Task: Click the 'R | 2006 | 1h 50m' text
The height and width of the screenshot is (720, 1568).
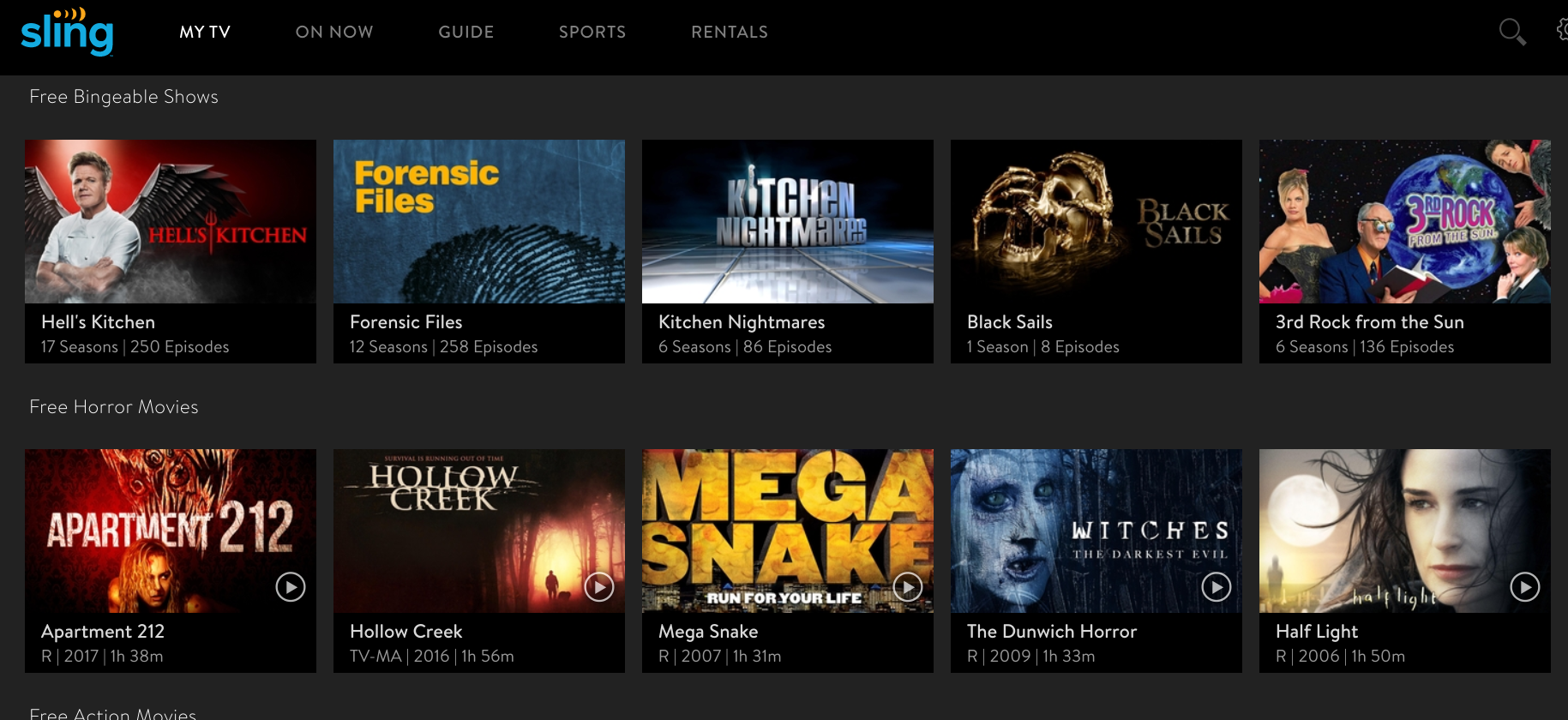Action: [x=1341, y=657]
